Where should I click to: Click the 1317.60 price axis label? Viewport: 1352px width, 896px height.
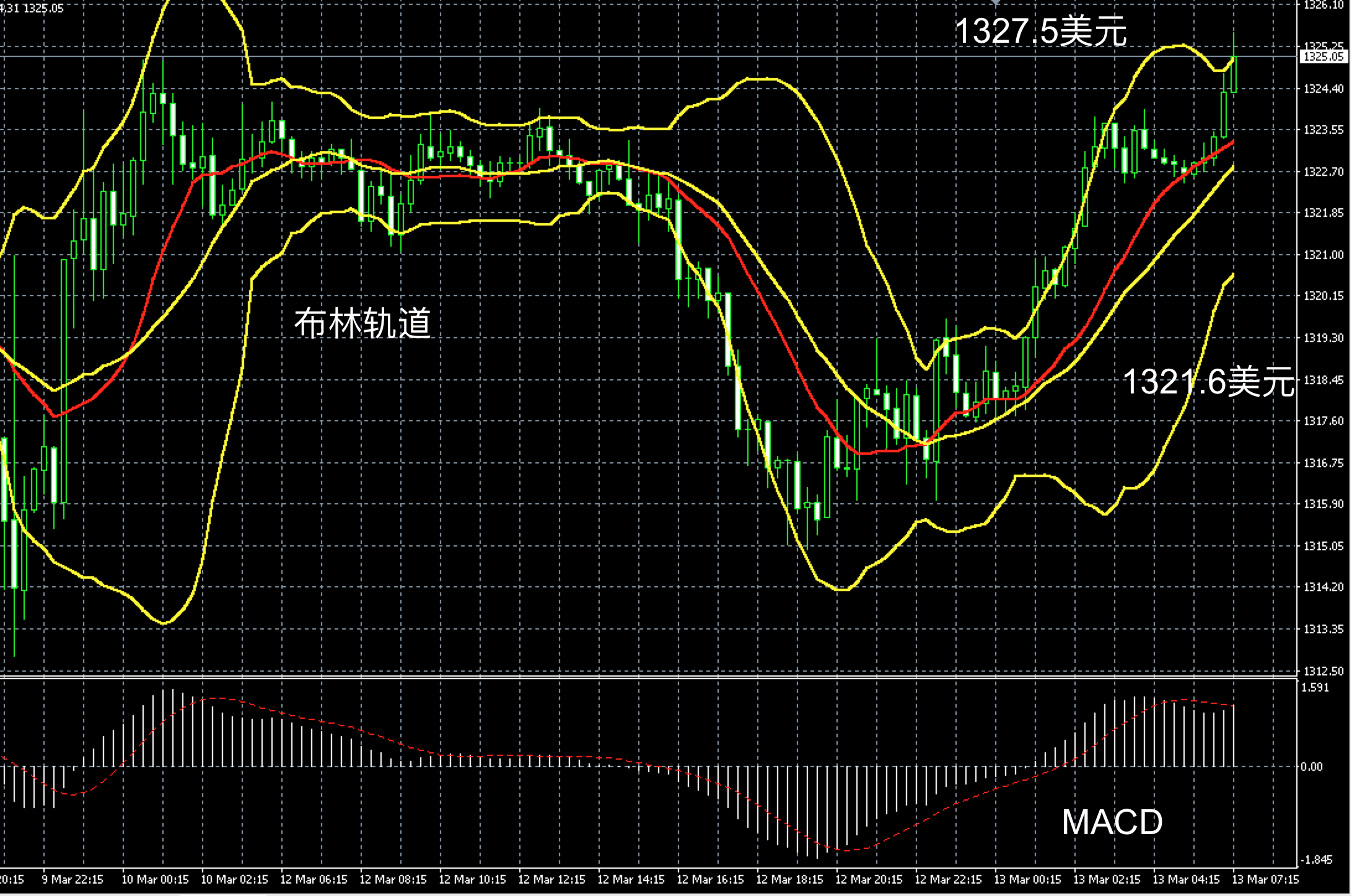(1323, 421)
